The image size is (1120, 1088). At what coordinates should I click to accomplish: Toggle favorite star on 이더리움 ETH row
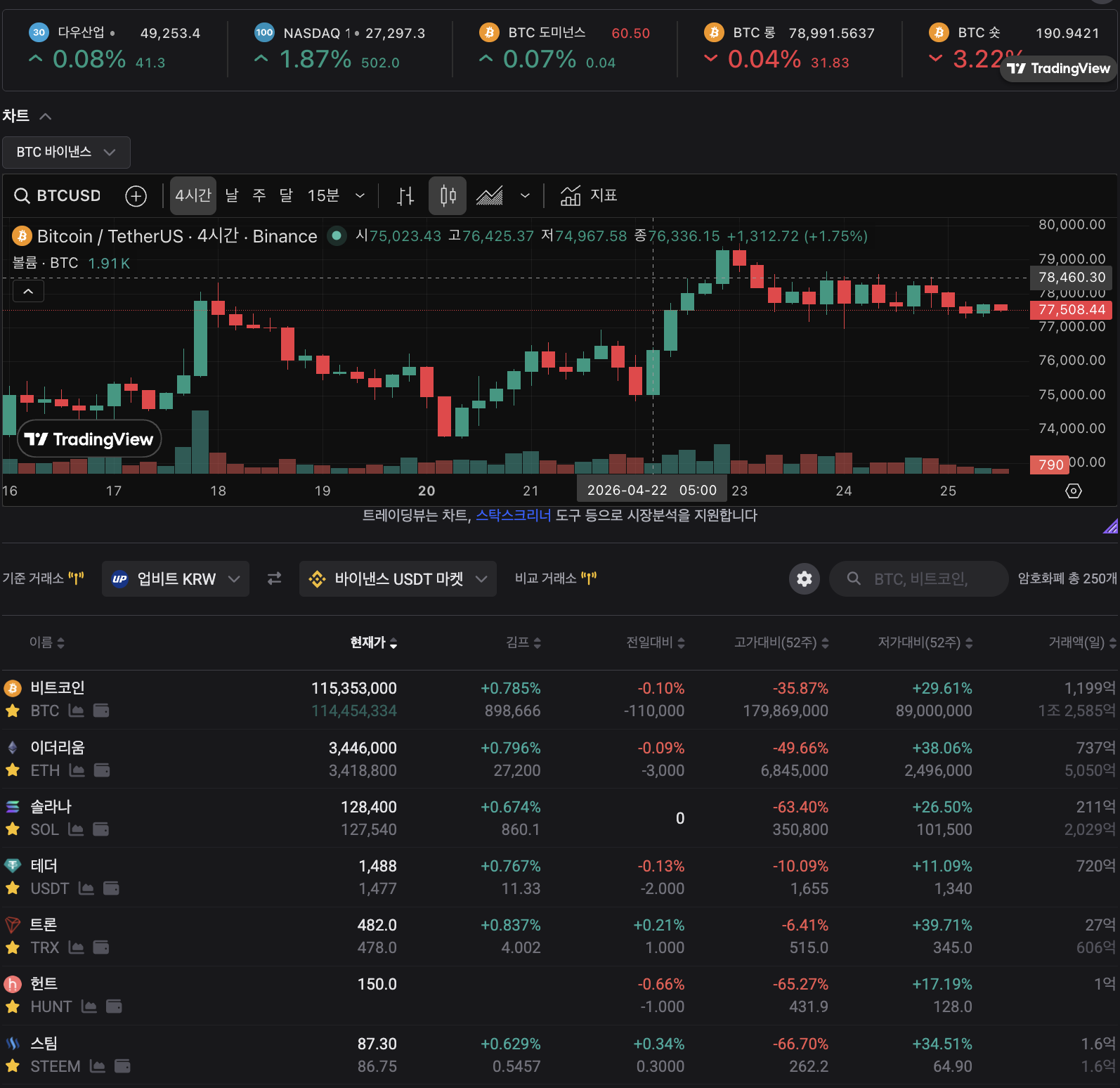(x=12, y=770)
